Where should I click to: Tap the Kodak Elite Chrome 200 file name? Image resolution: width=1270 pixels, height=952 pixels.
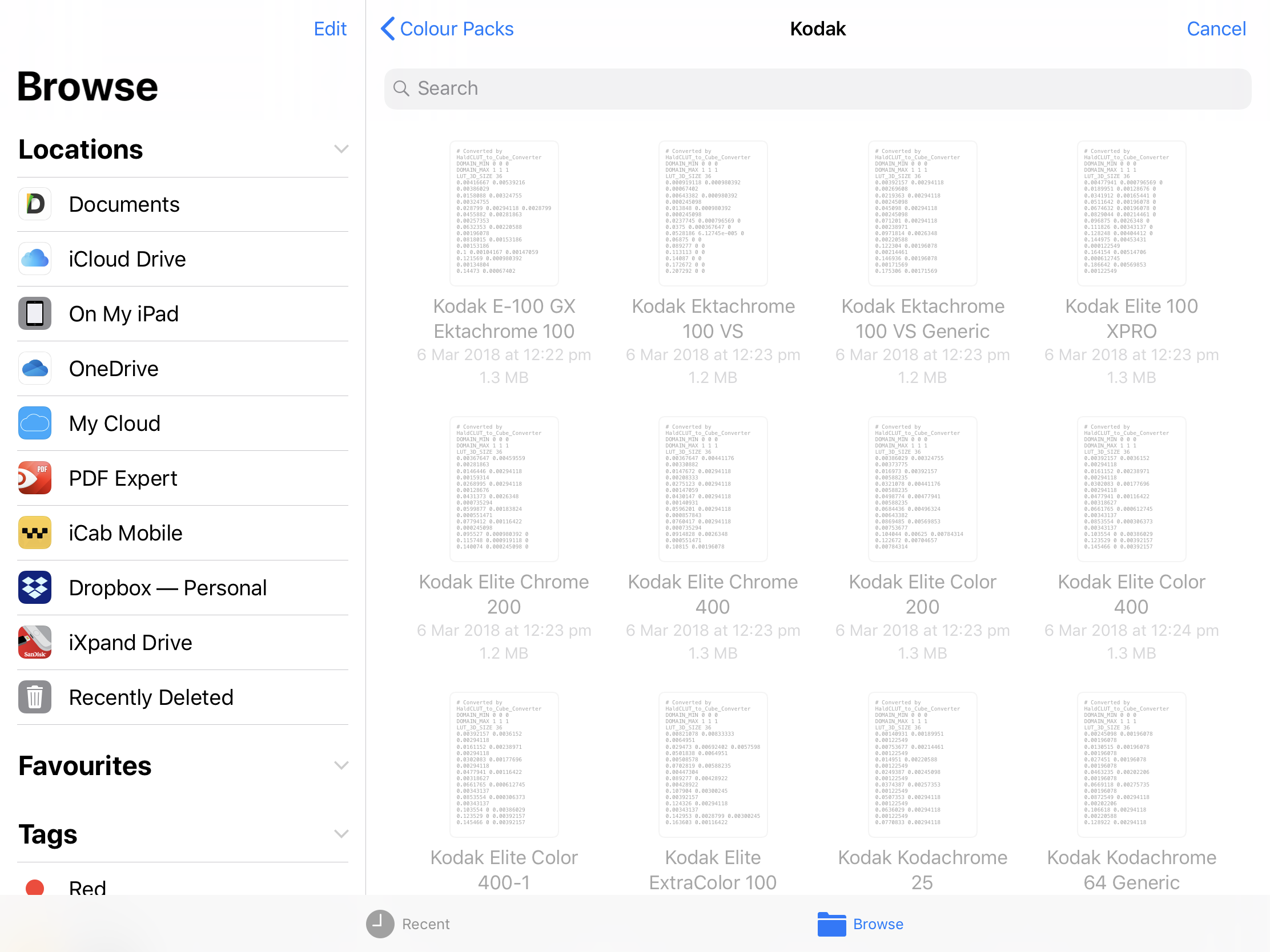(504, 594)
